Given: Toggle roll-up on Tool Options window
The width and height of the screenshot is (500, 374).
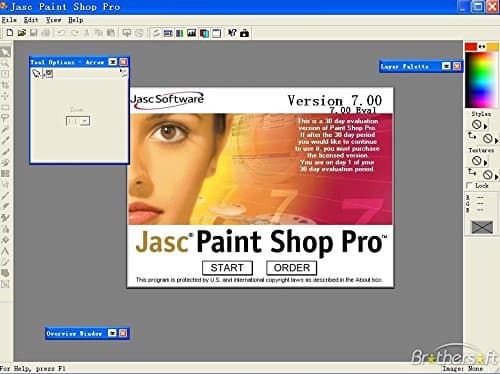Looking at the screenshot, I should pos(113,62).
